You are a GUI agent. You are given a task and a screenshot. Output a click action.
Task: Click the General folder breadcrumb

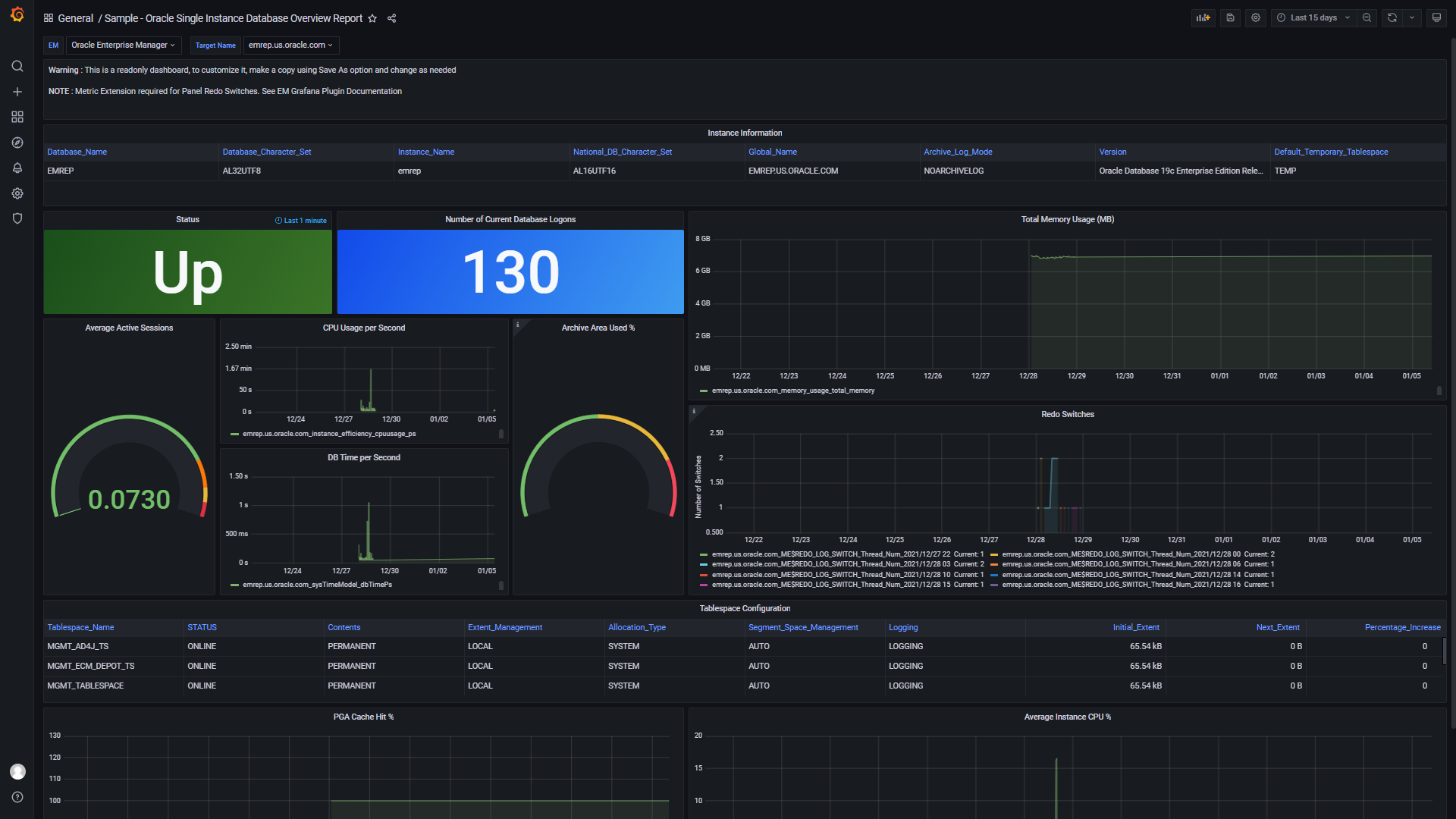pos(75,18)
